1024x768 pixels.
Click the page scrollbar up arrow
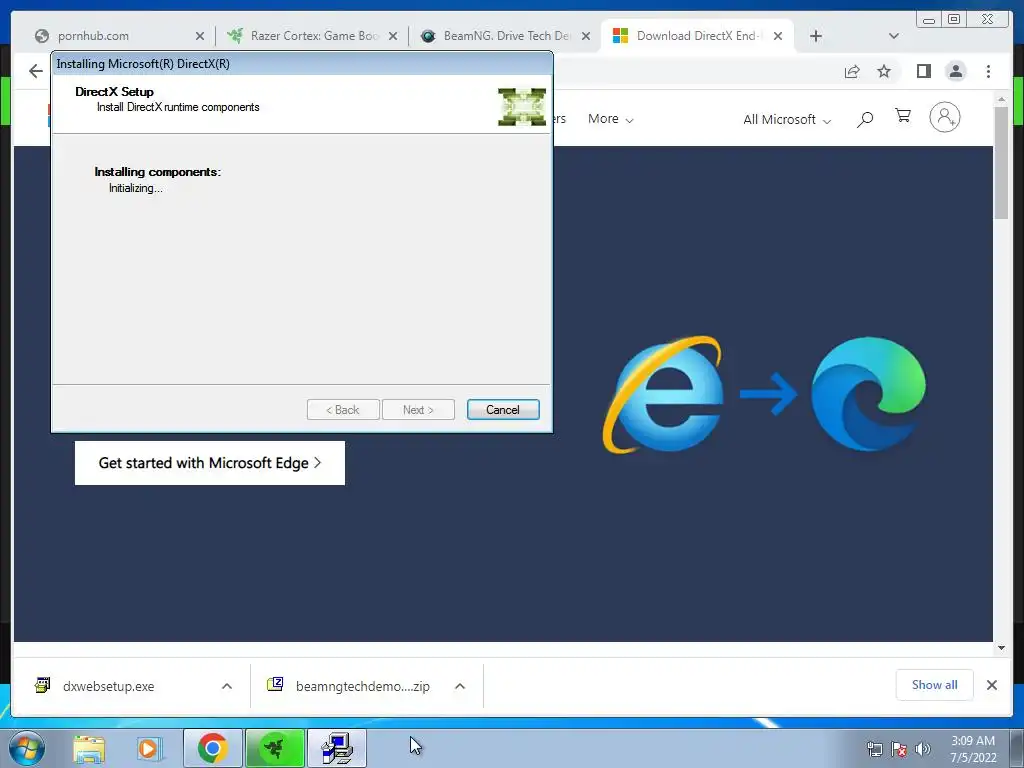(1001, 99)
